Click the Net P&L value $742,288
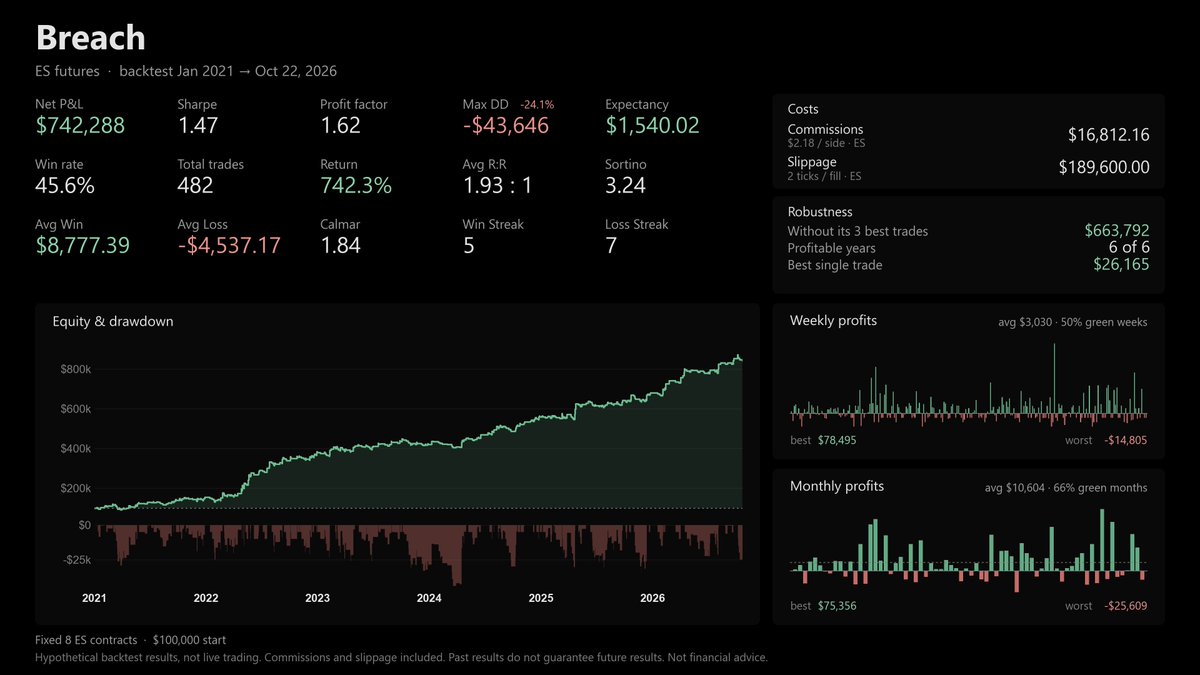This screenshot has width=1200, height=675. [x=80, y=125]
